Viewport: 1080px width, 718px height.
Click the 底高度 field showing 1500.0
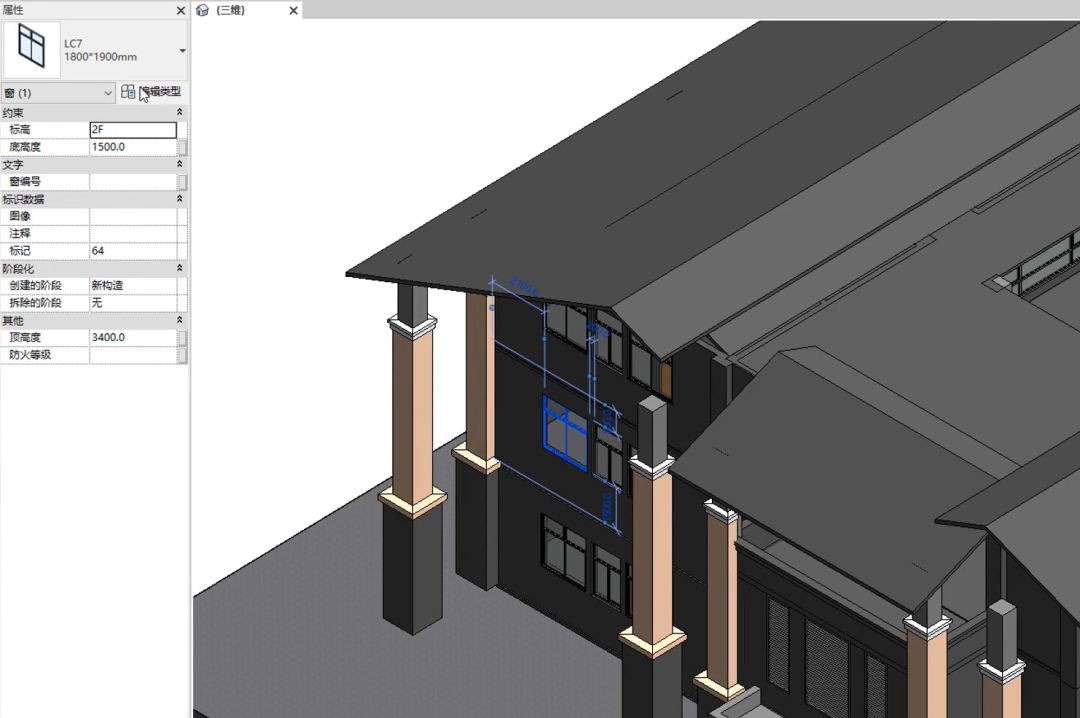pos(133,147)
